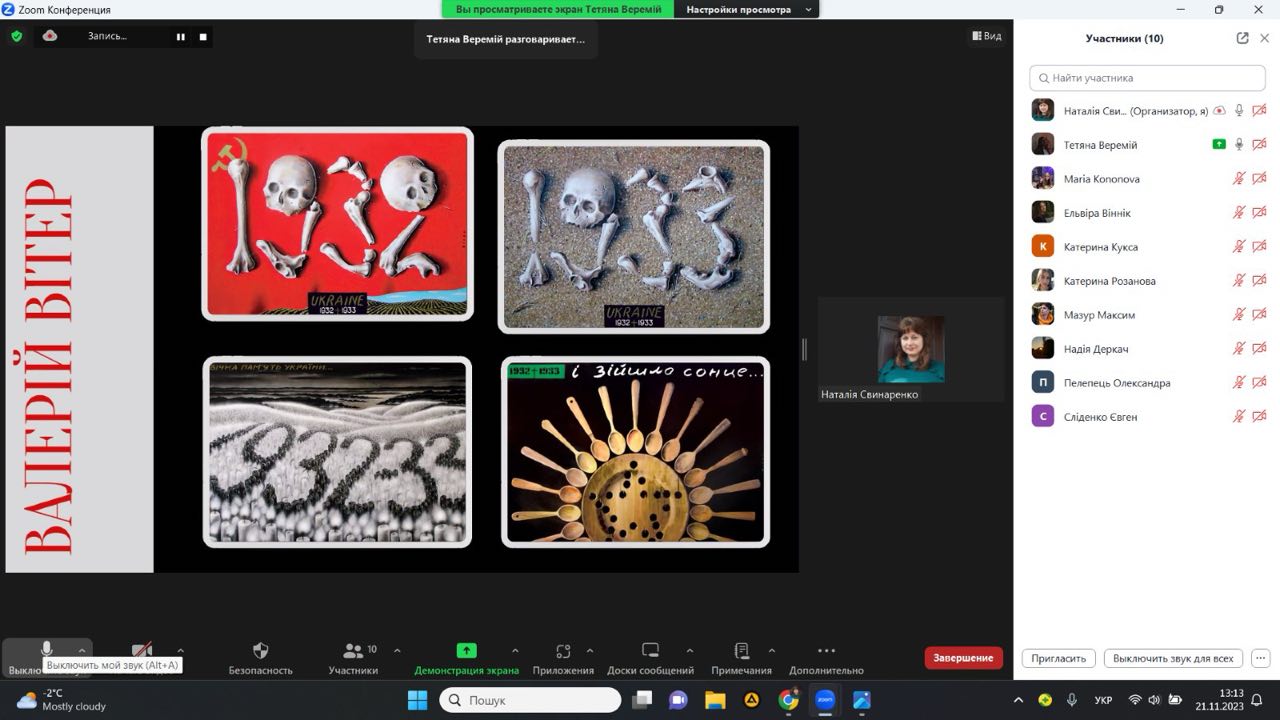Click muted microphone icon for Катерина Кукса
The image size is (1280, 720).
(1239, 247)
